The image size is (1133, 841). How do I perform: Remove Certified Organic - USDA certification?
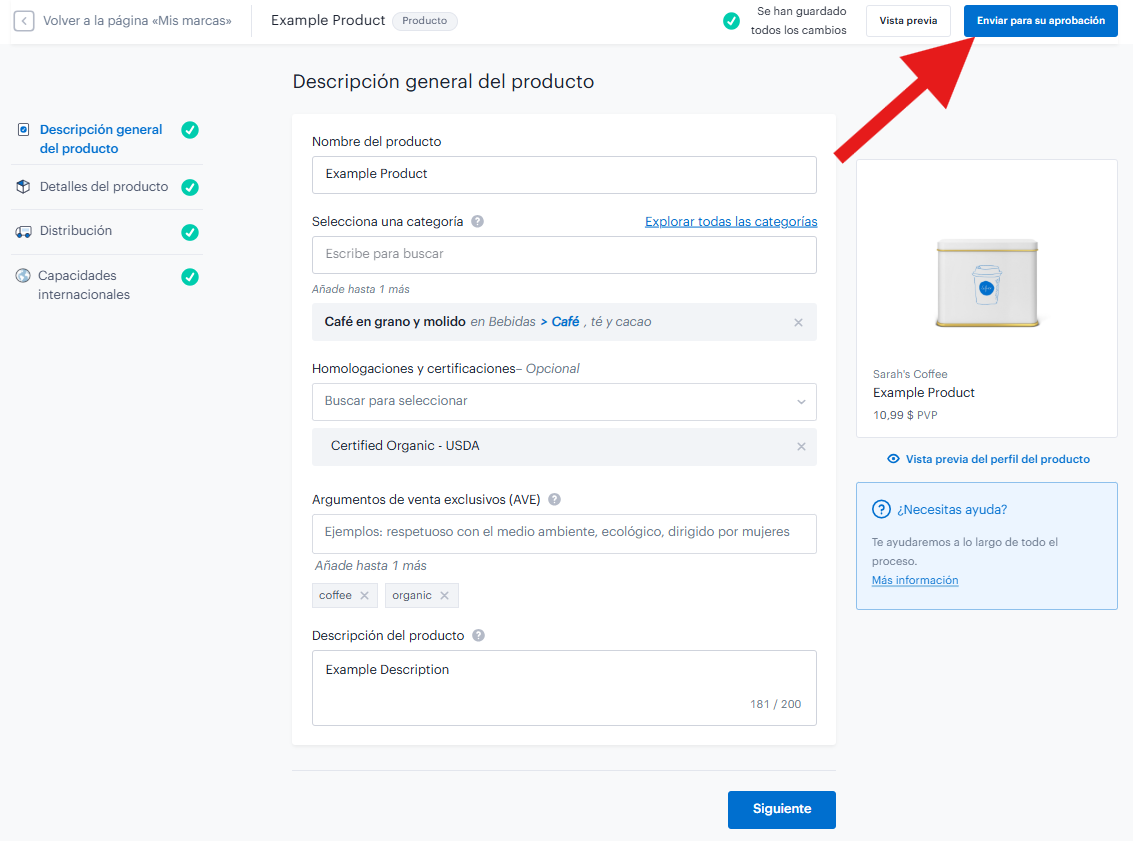pos(801,447)
